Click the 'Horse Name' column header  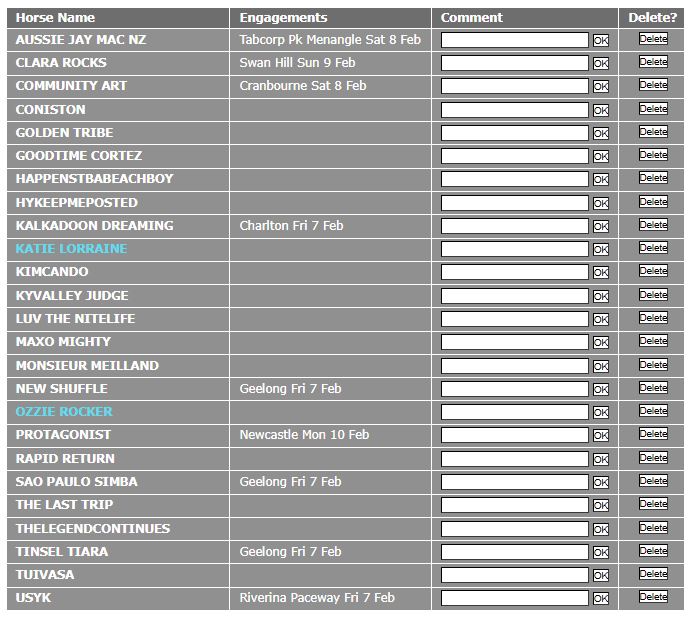[x=55, y=17]
